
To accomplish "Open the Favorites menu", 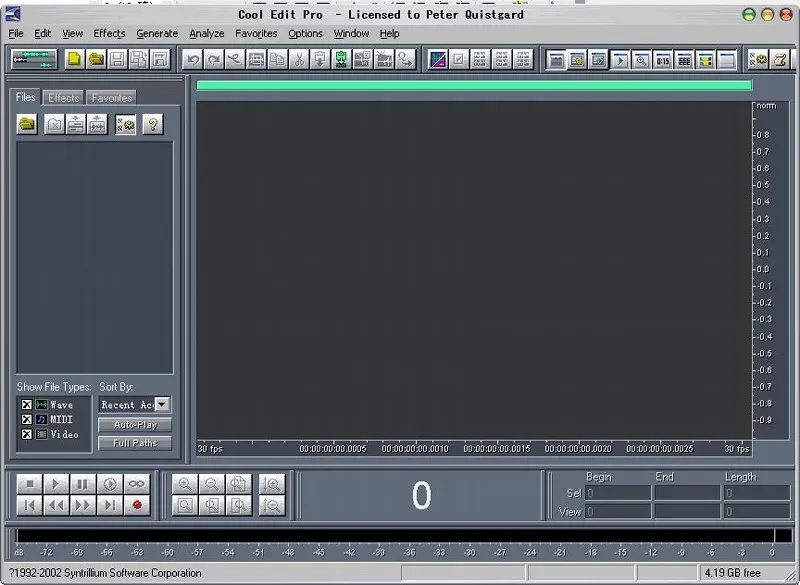I will (256, 34).
